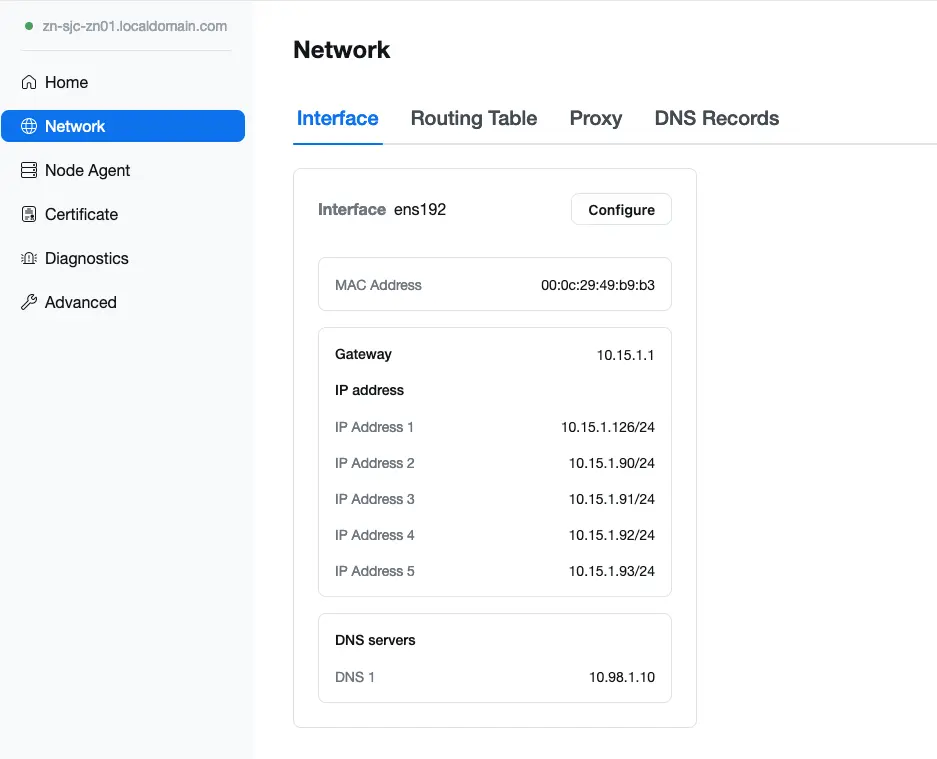
Task: Click the DNS 1 value 10.98.1.10
Action: [621, 677]
